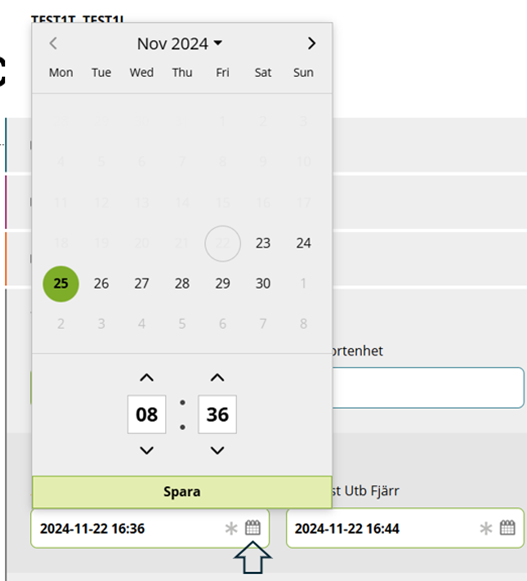This screenshot has width=527, height=581.
Task: Select Sunday November 24 in the calendar
Action: 303,243
